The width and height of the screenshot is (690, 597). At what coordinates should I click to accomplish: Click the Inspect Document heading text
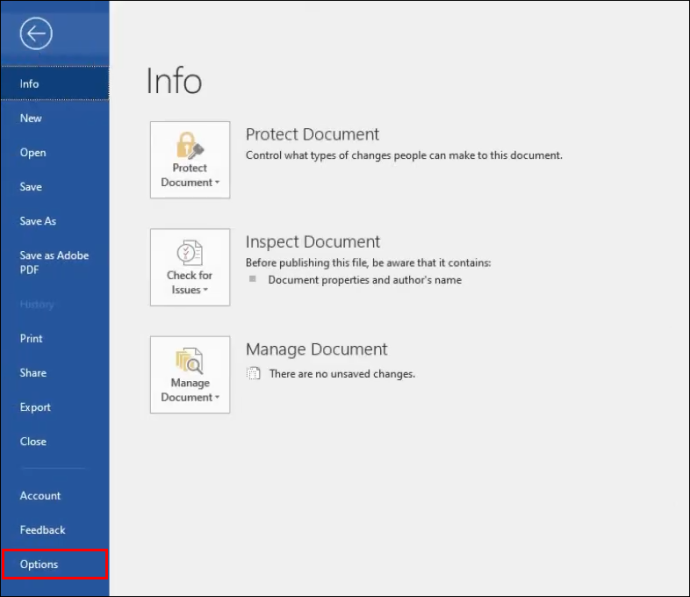[312, 242]
